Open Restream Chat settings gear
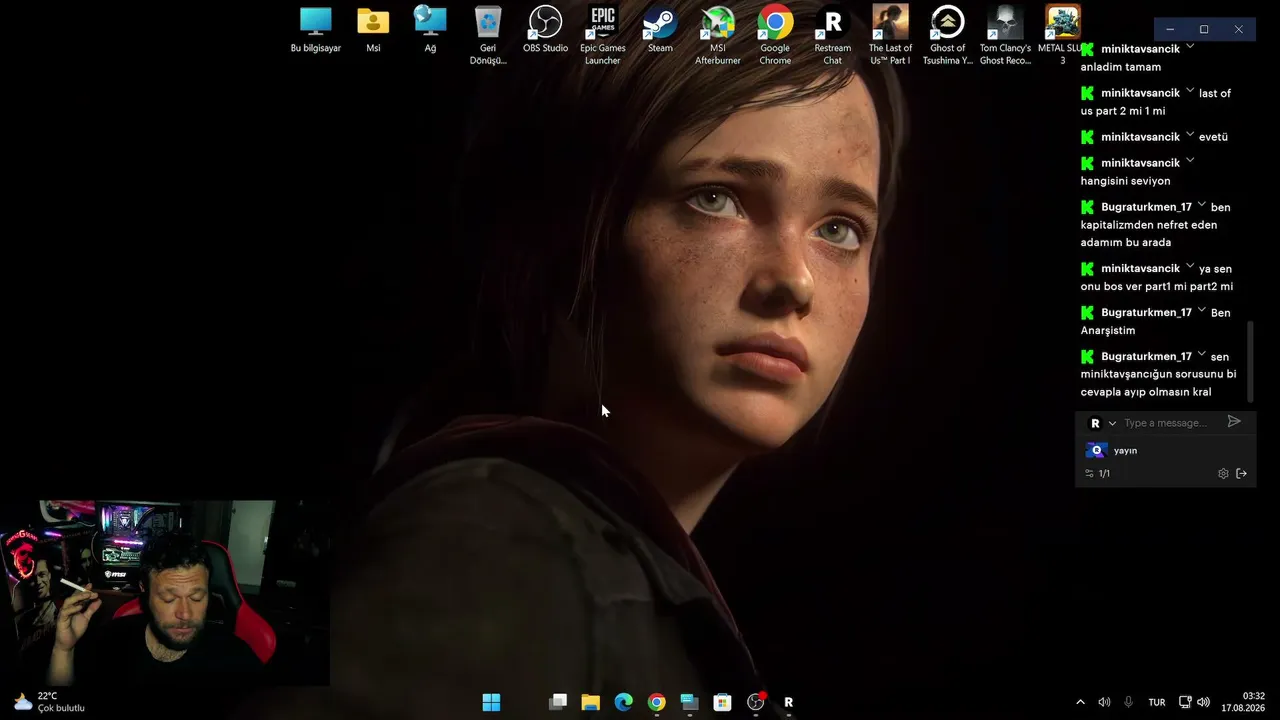Screen dimensions: 1280x720 [x=1223, y=474]
